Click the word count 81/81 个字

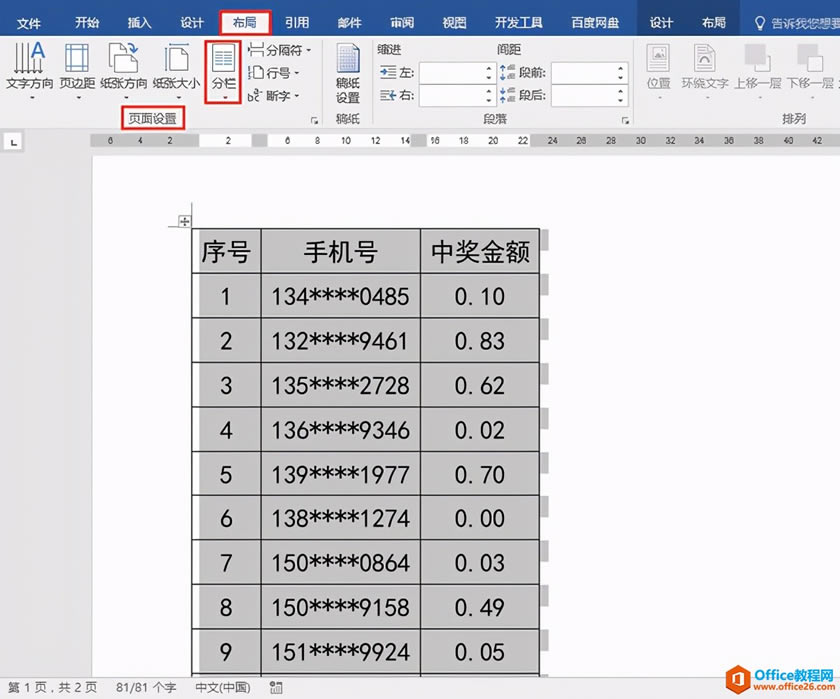coord(146,687)
